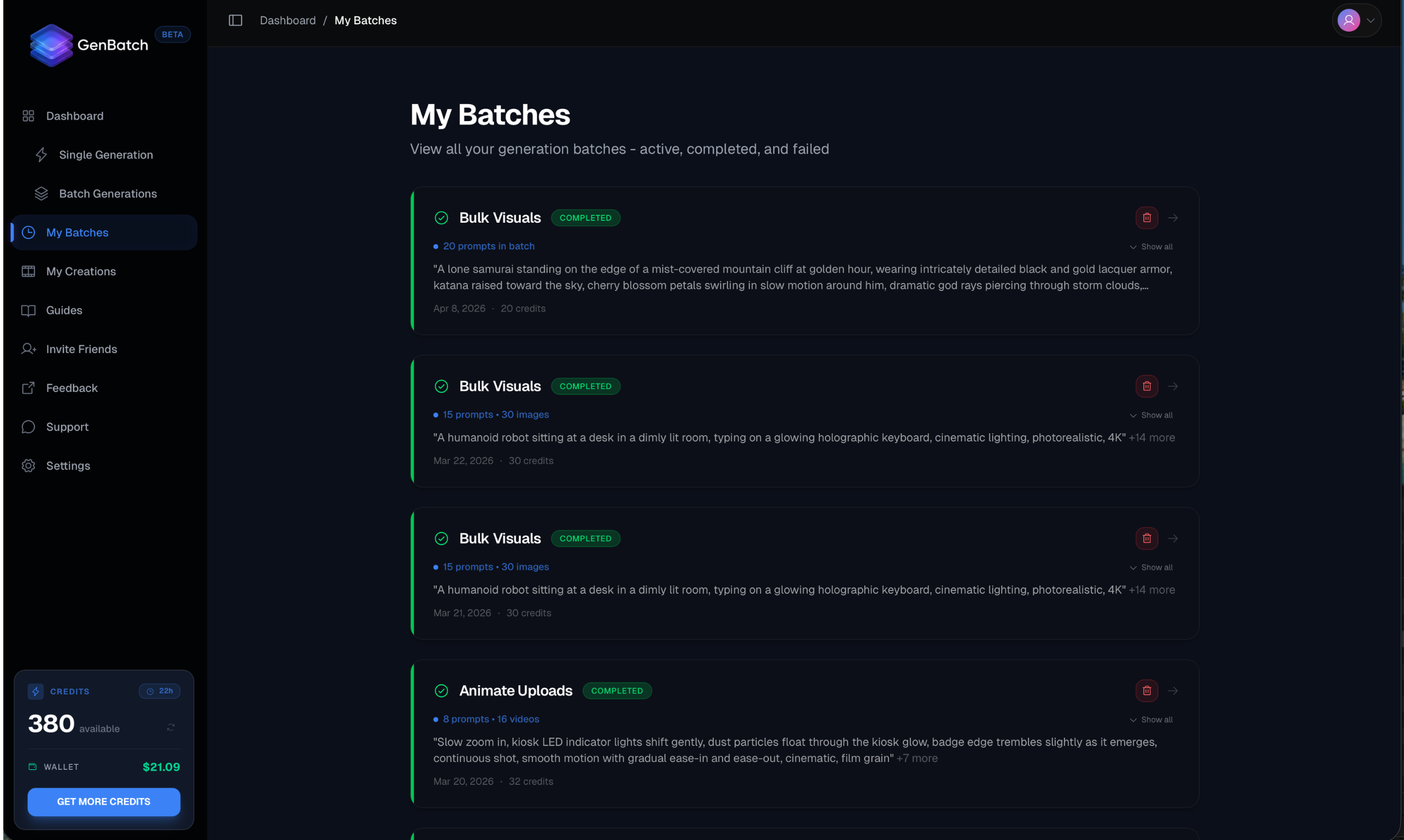Open Apr 8 Bulk Visuals batch arrow
The height and width of the screenshot is (840, 1404).
tap(1173, 218)
